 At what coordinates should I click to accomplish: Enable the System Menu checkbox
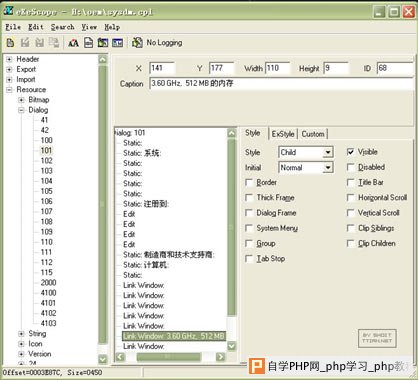[x=249, y=228]
